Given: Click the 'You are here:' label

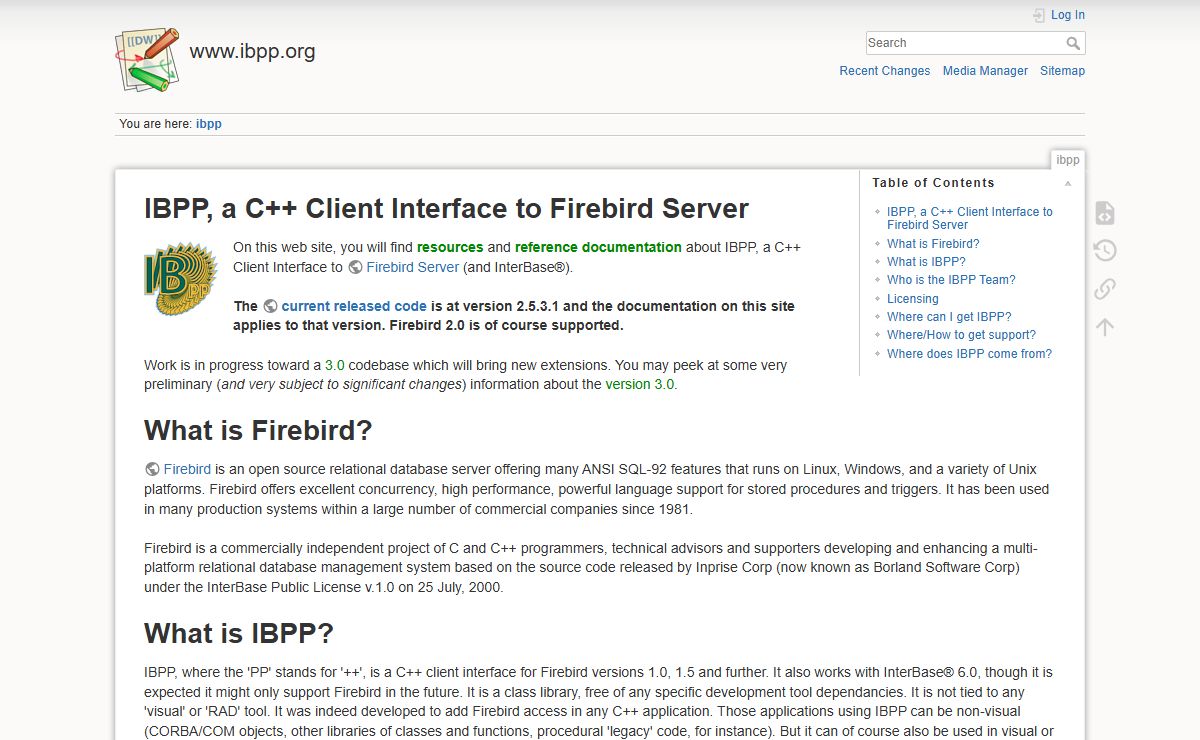Looking at the screenshot, I should pos(155,124).
